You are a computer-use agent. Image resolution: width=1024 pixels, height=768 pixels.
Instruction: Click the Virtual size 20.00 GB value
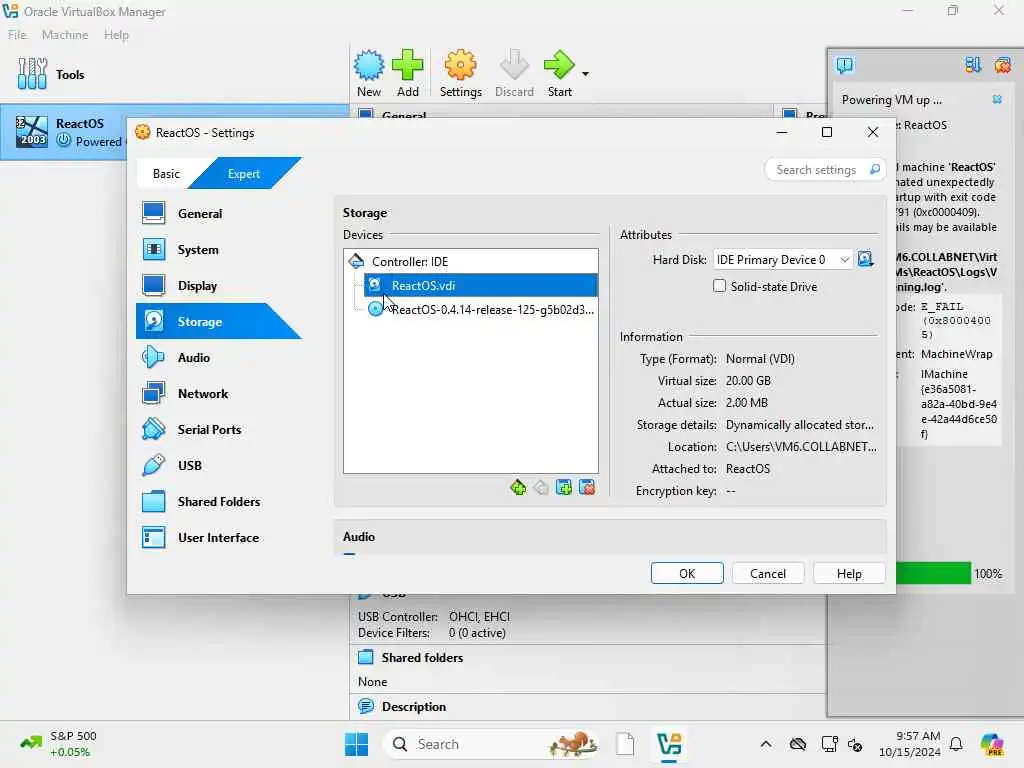pyautogui.click(x=748, y=381)
